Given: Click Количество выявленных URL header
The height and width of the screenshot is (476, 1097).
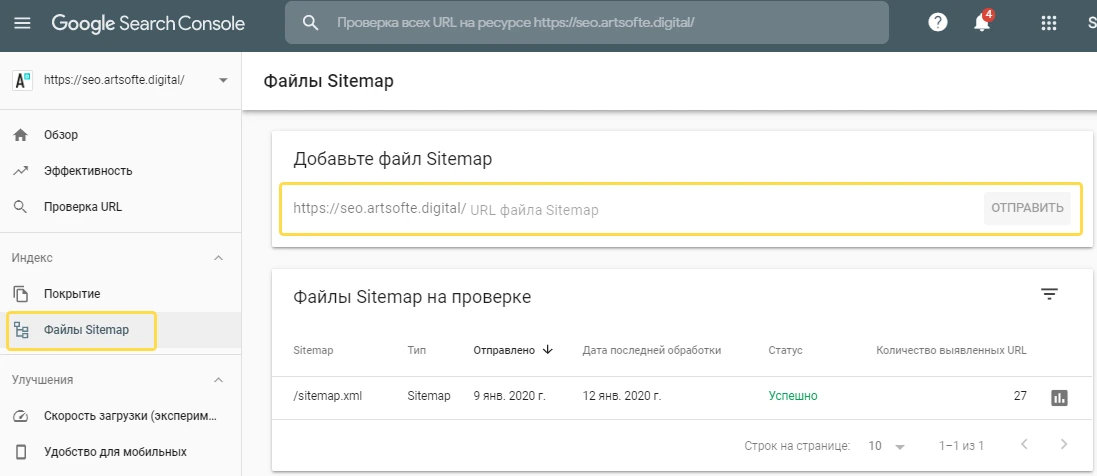Looking at the screenshot, I should point(951,350).
